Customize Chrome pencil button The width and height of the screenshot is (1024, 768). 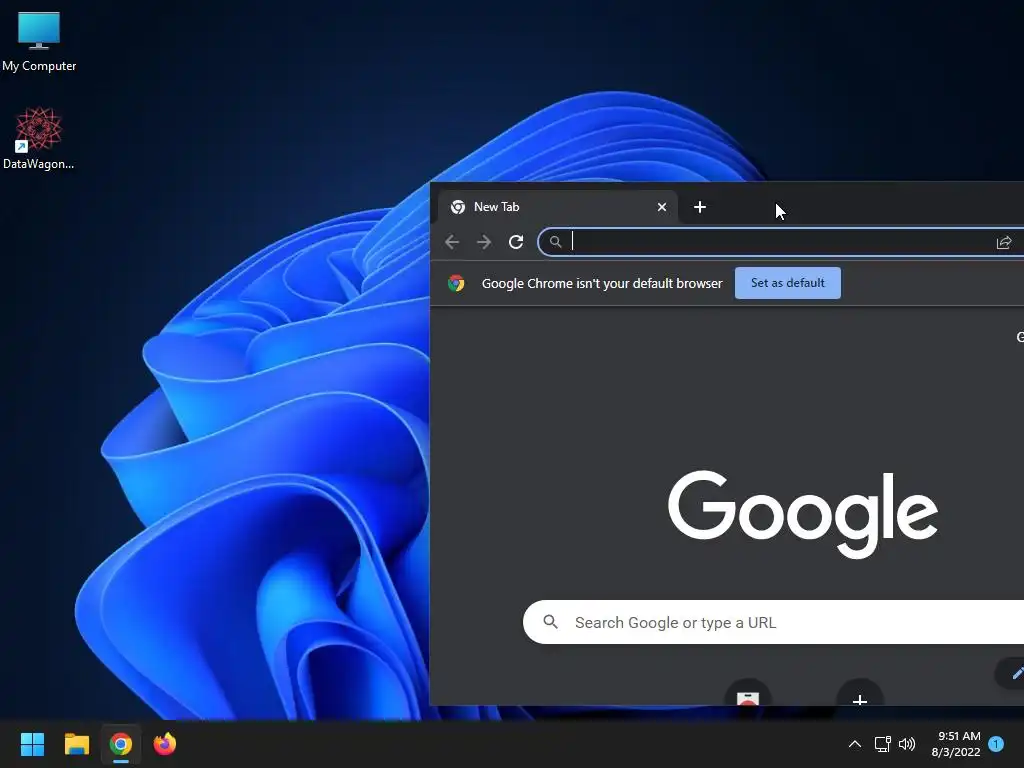click(1011, 673)
